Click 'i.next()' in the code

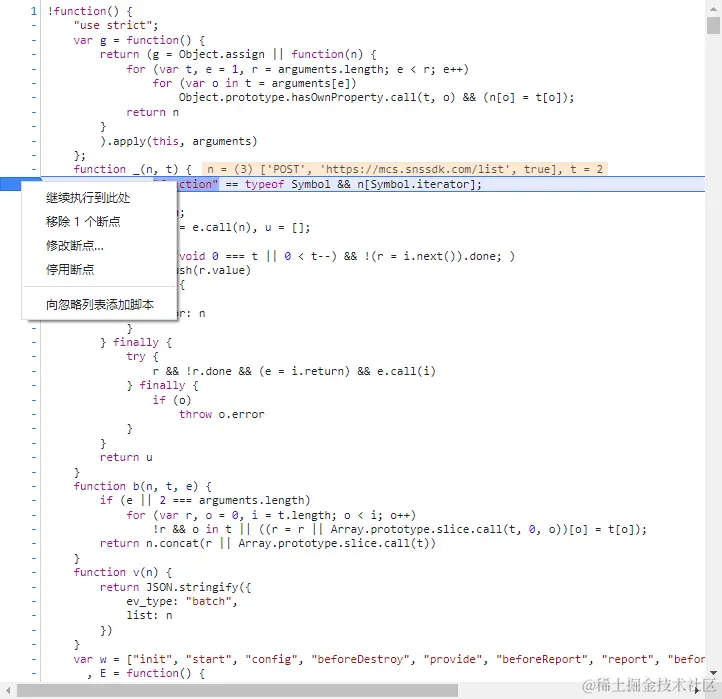point(430,256)
